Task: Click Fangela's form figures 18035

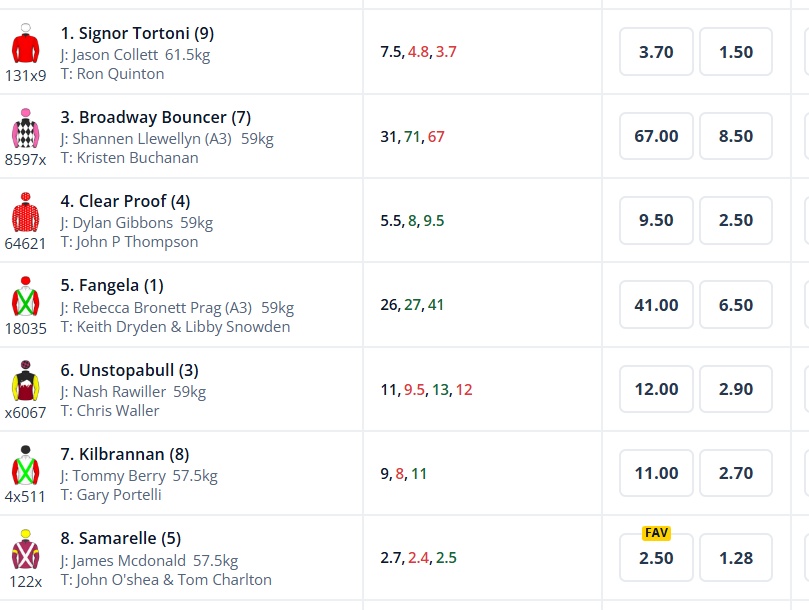Action: point(25,327)
